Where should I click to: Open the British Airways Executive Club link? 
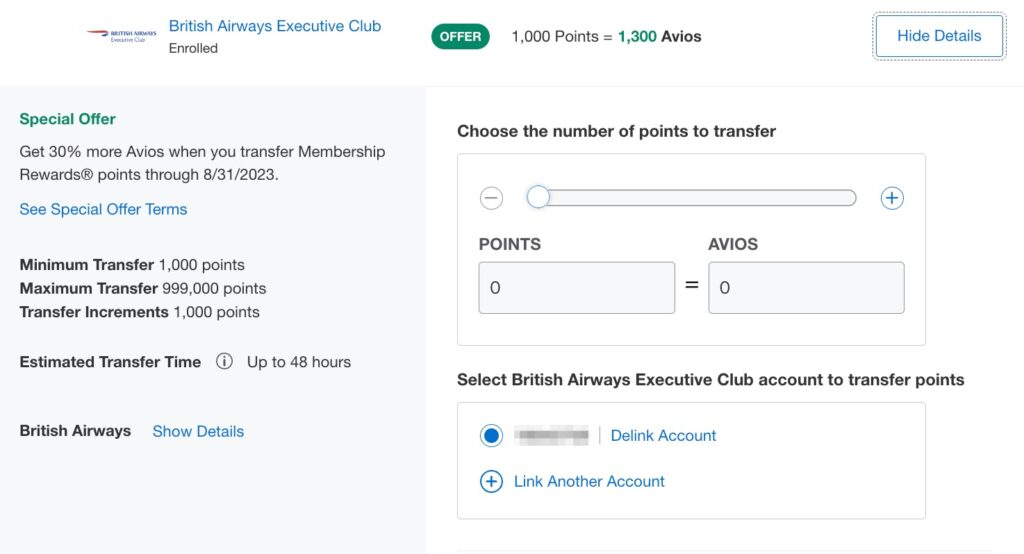coord(275,26)
